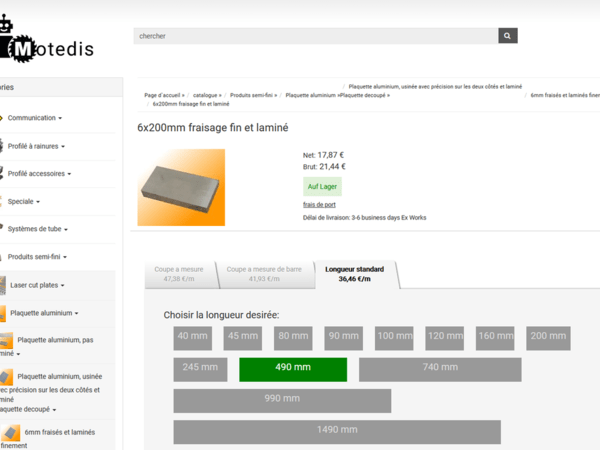Image resolution: width=600 pixels, height=450 pixels.
Task: Click the search magnifier button
Action: (x=508, y=36)
